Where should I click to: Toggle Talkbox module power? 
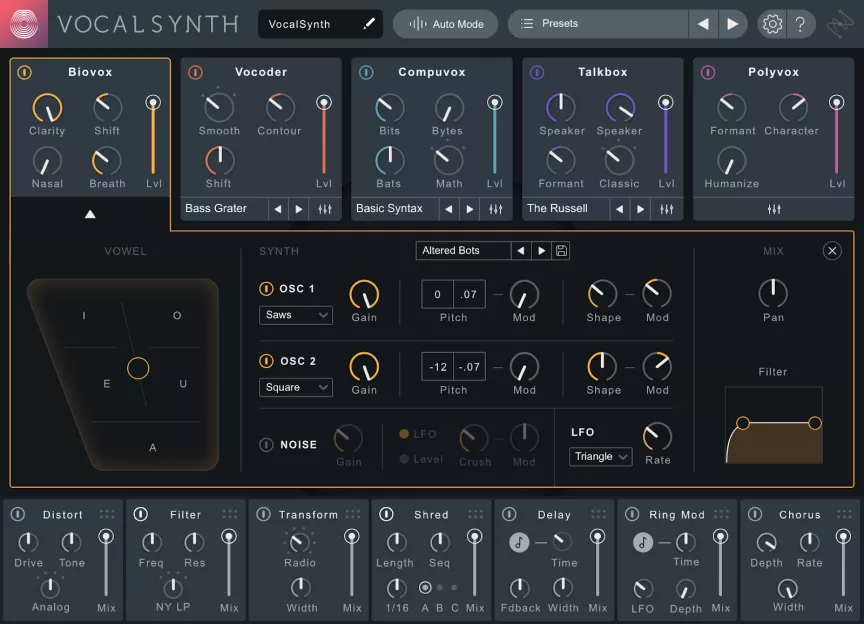click(x=537, y=72)
